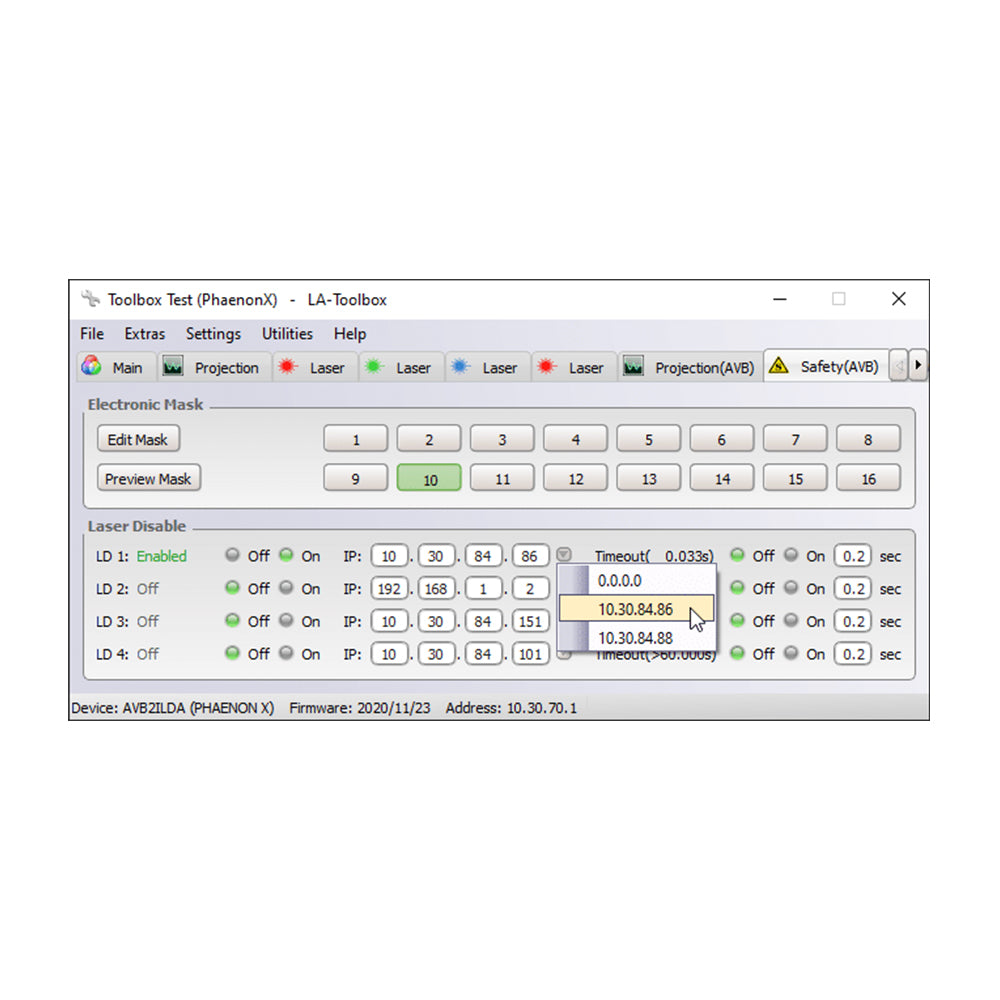
Task: Click 'Firmware: 2020/11/23' in the status bar
Action: point(360,708)
